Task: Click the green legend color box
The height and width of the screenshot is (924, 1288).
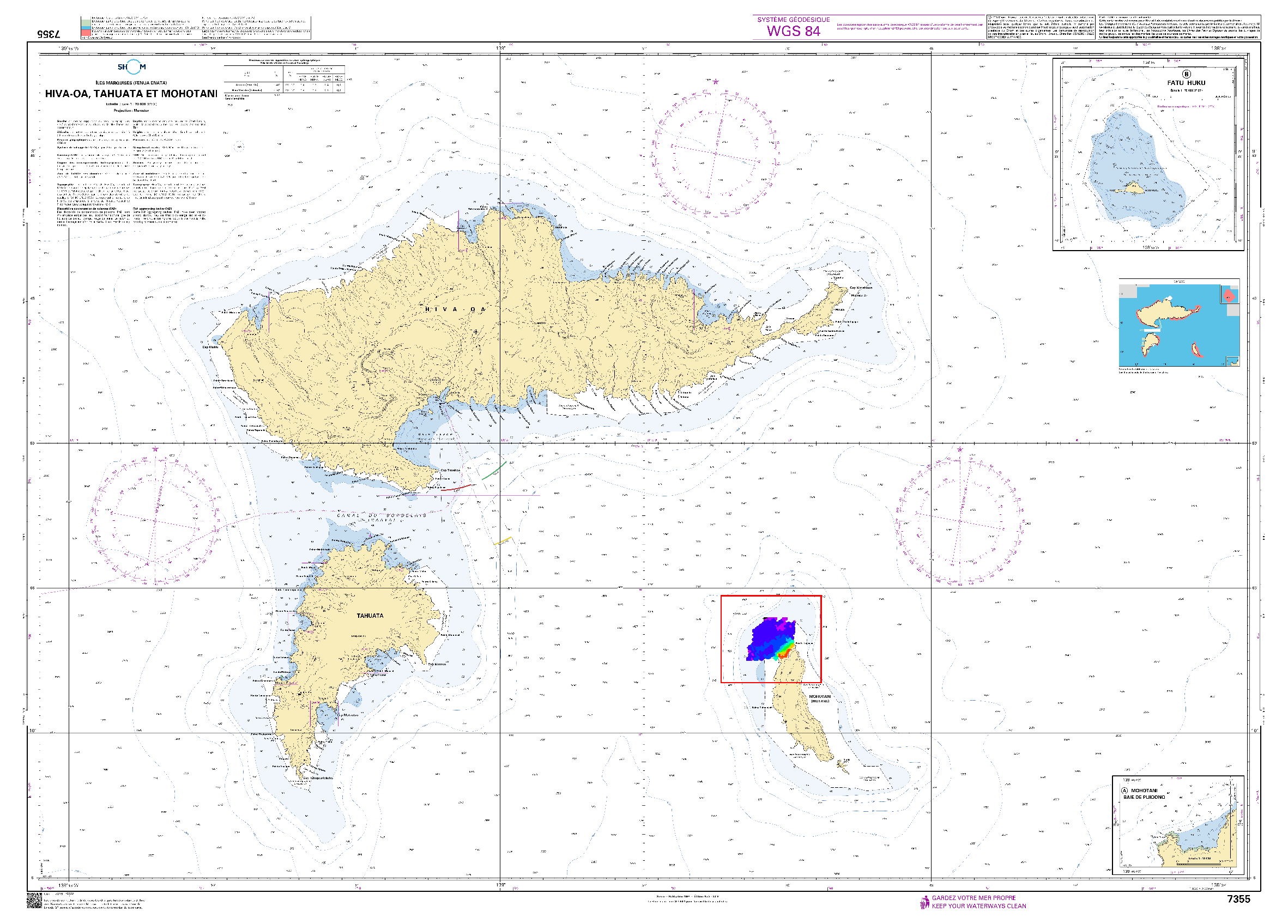Action: coord(85,23)
